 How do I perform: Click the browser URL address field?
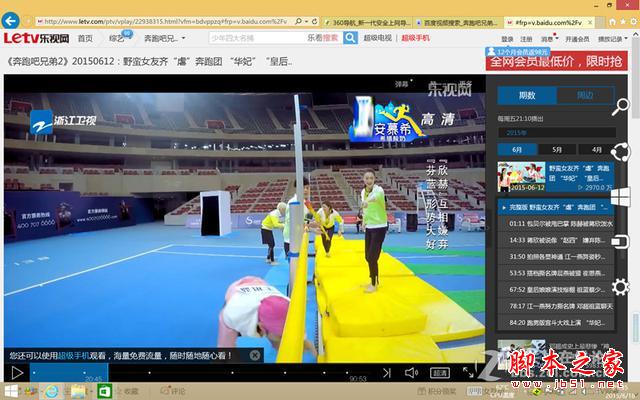tap(165, 21)
